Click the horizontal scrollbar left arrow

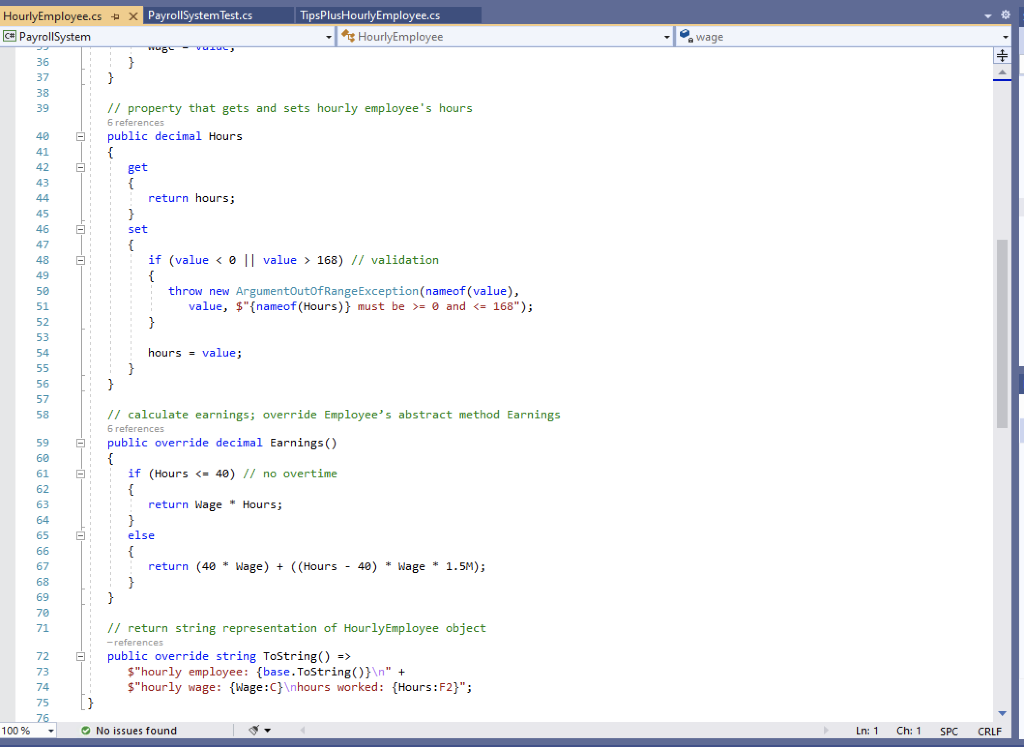pos(302,730)
